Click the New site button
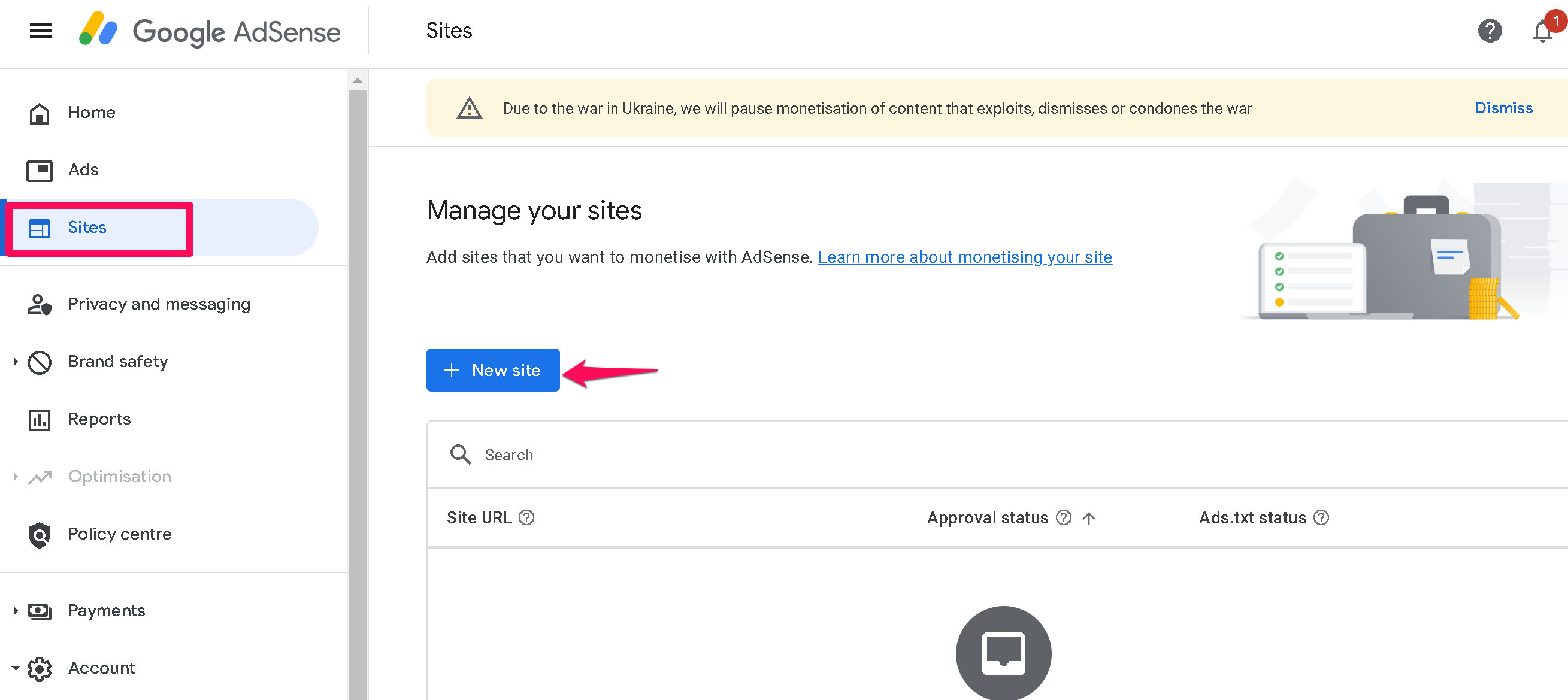Screen dimensions: 1568x700 tap(493, 370)
